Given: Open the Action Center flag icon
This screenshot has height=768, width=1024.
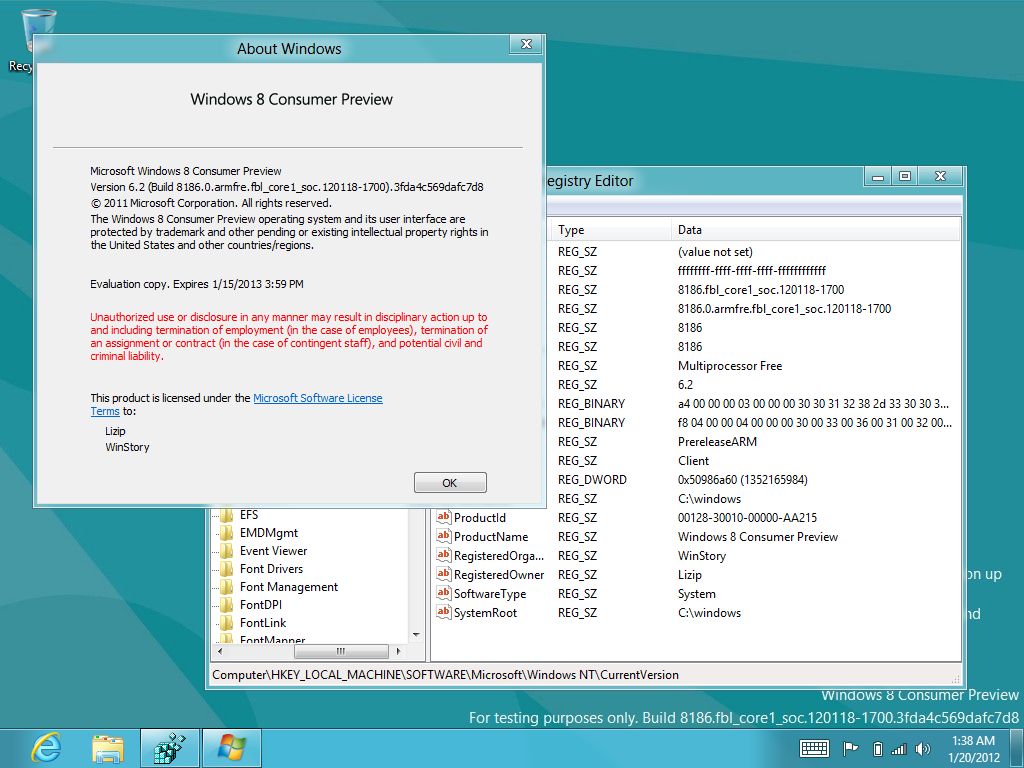Looking at the screenshot, I should tap(851, 748).
